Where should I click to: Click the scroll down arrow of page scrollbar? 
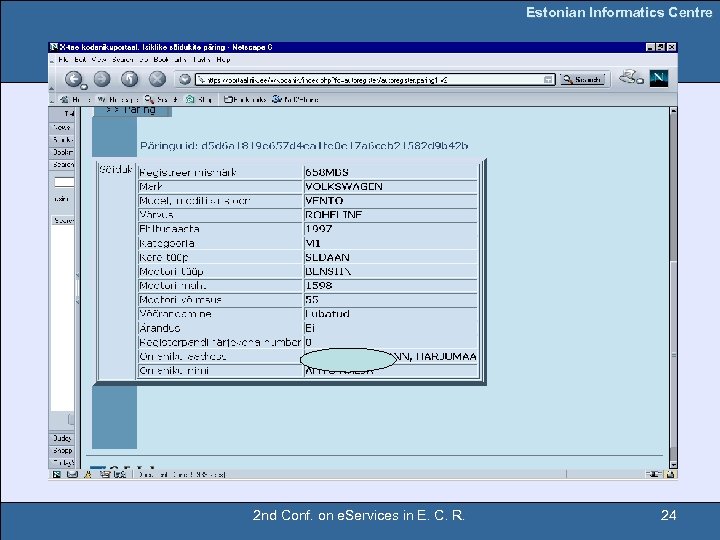pyautogui.click(x=673, y=464)
